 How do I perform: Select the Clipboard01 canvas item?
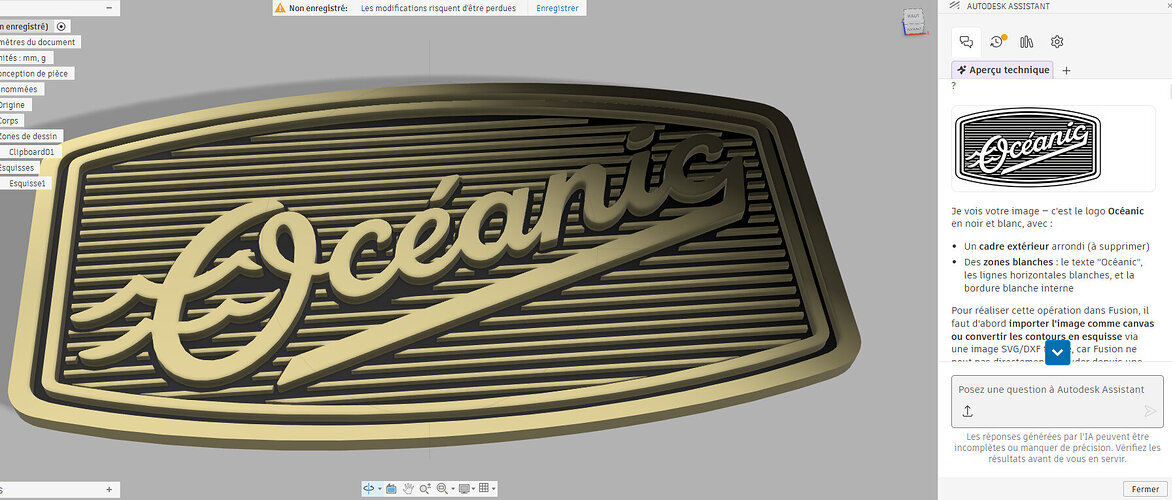[32, 152]
